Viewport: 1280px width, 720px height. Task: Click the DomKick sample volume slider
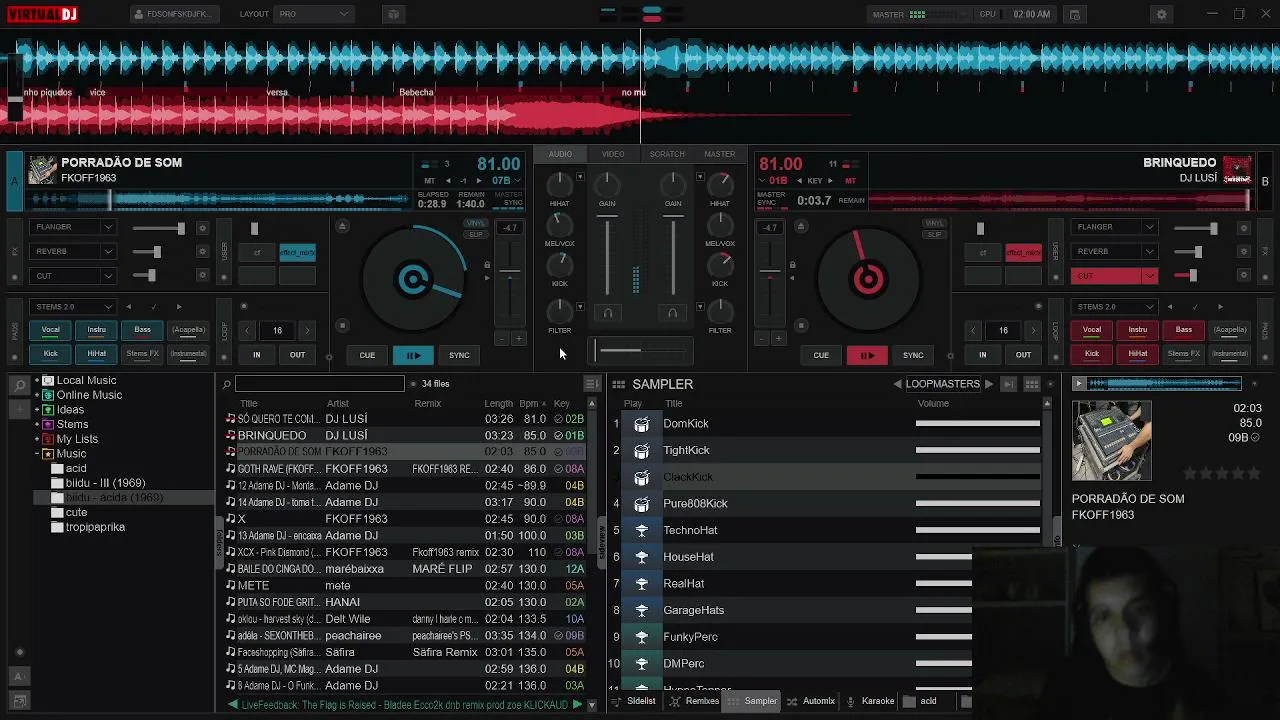pos(978,424)
